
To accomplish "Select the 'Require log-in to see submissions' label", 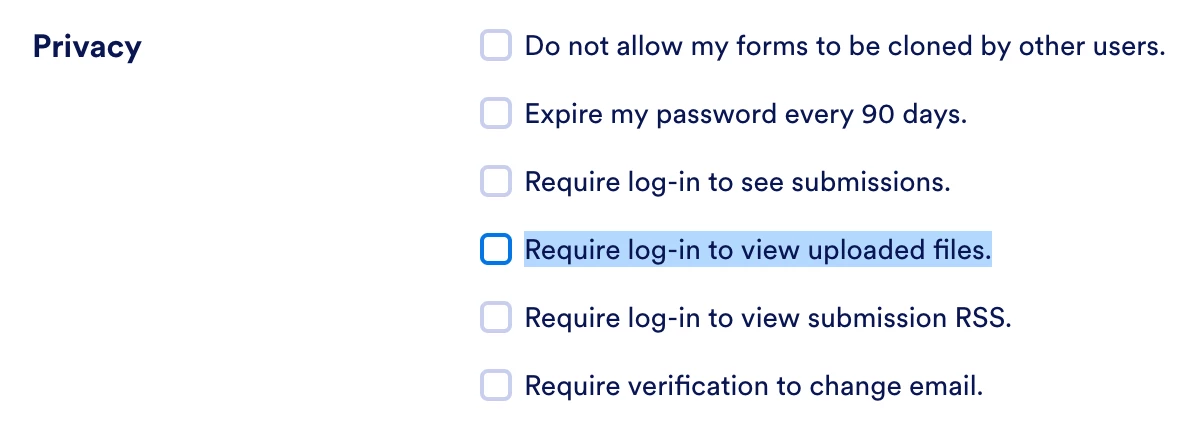I will tap(738, 183).
